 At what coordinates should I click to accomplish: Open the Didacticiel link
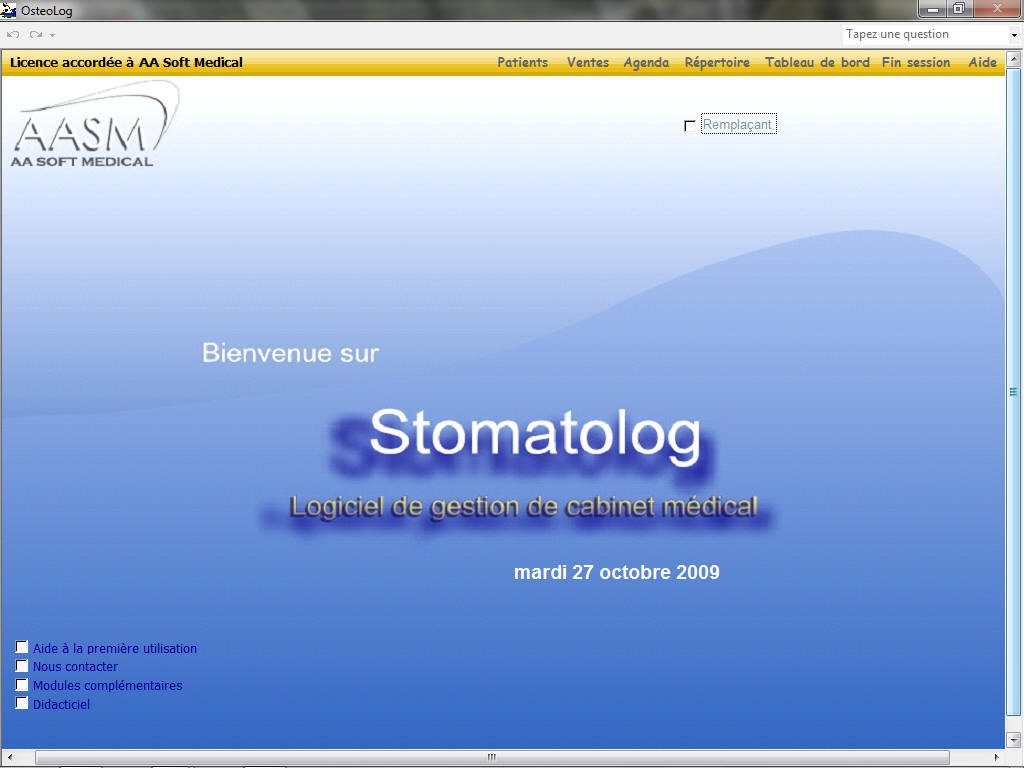pos(61,705)
